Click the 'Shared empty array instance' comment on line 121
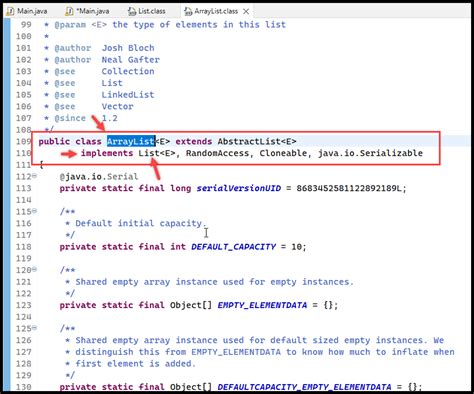The image size is (474, 394). (x=214, y=282)
